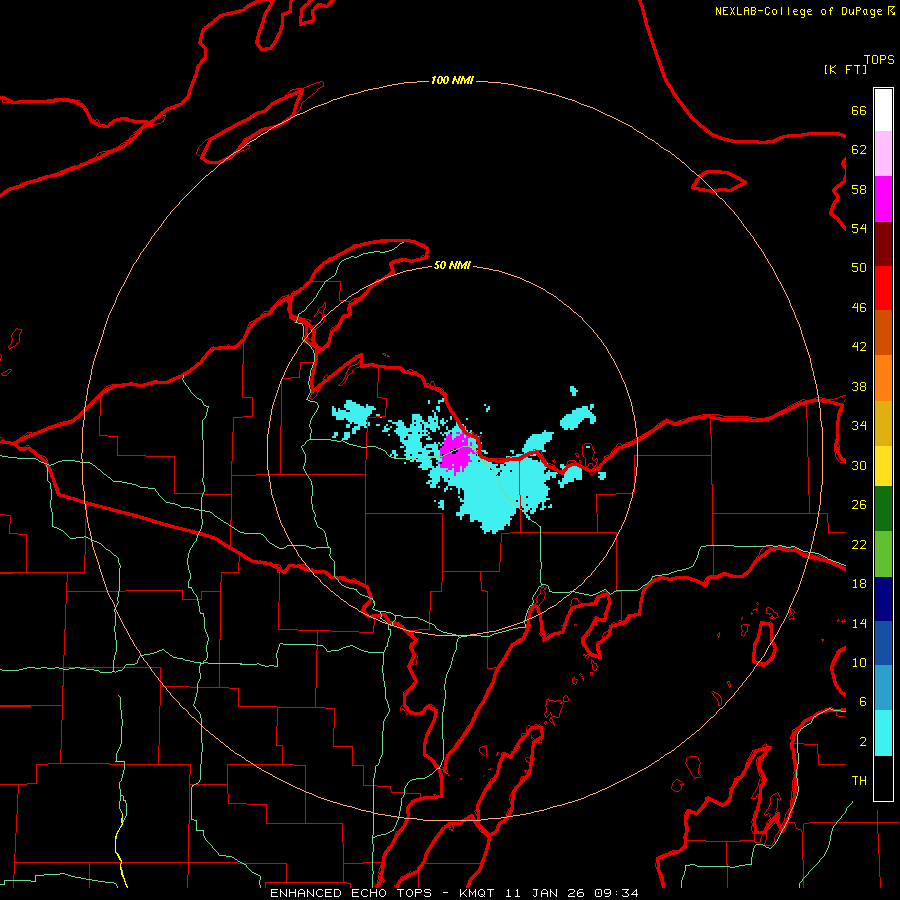Select the magenta swatch in the legend
The image size is (900, 900).
coord(883,199)
